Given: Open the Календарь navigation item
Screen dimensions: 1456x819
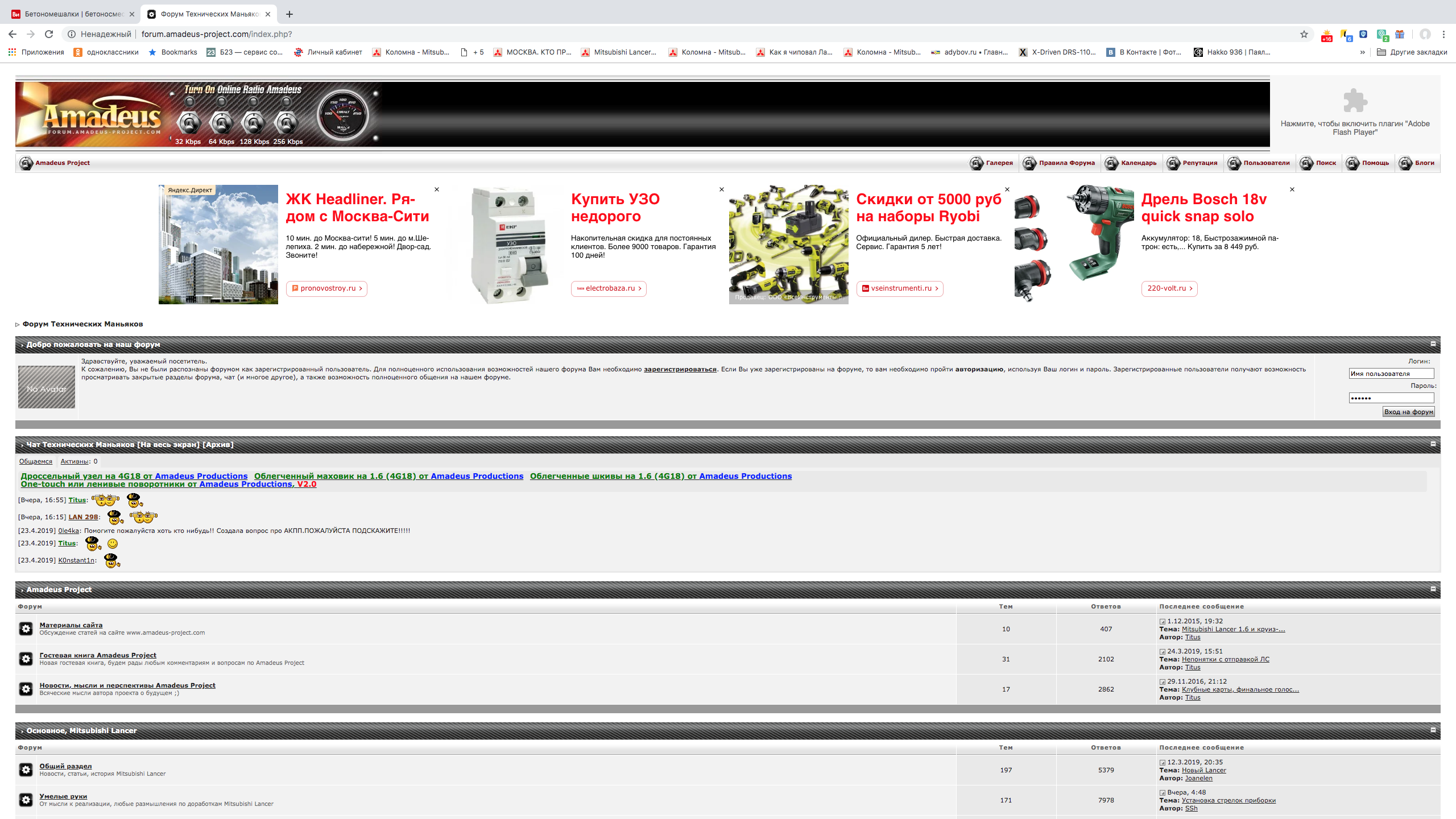Looking at the screenshot, I should tap(1131, 163).
